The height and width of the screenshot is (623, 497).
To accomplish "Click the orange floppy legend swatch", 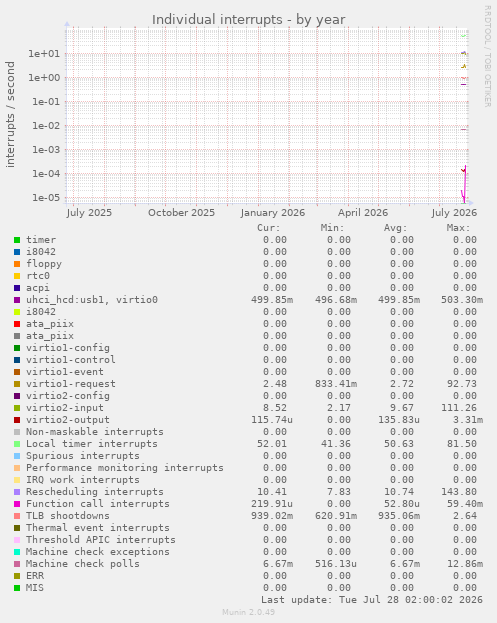I will coord(17,264).
